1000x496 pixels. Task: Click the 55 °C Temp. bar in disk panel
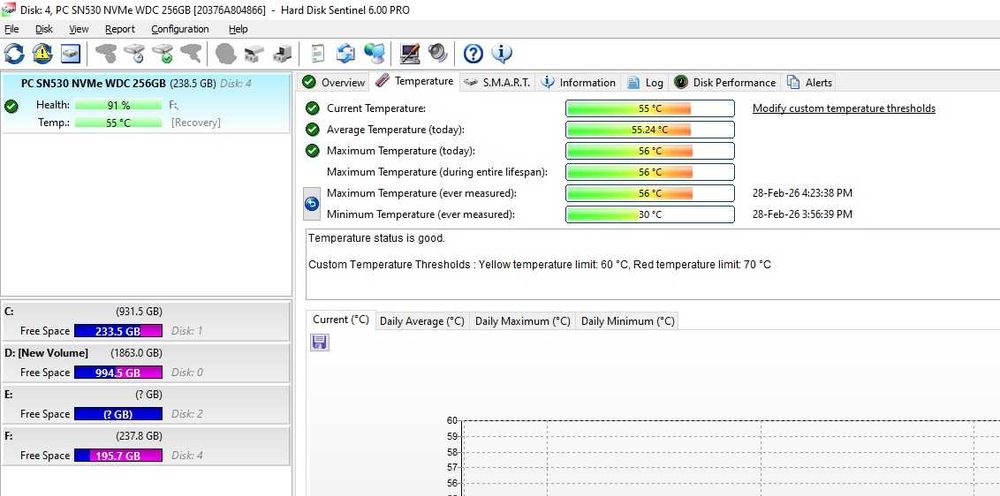click(x=119, y=123)
